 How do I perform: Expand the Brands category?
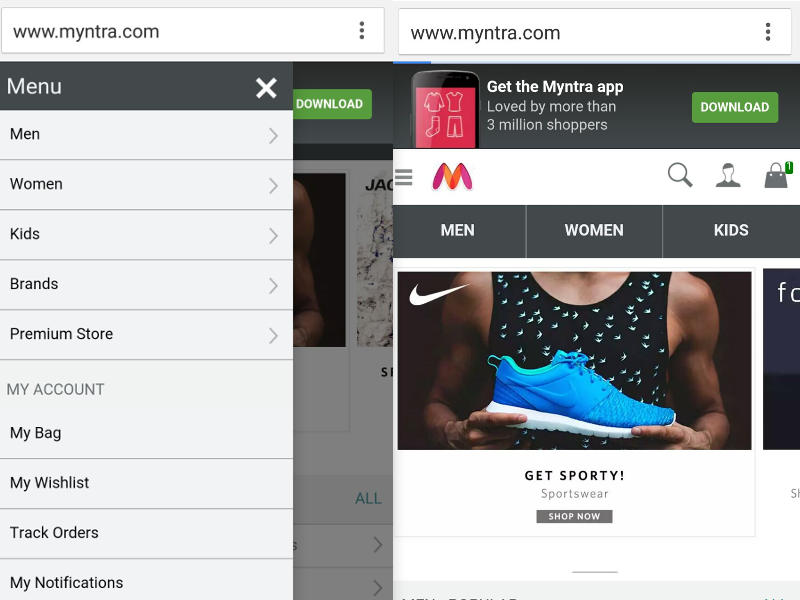click(x=147, y=284)
